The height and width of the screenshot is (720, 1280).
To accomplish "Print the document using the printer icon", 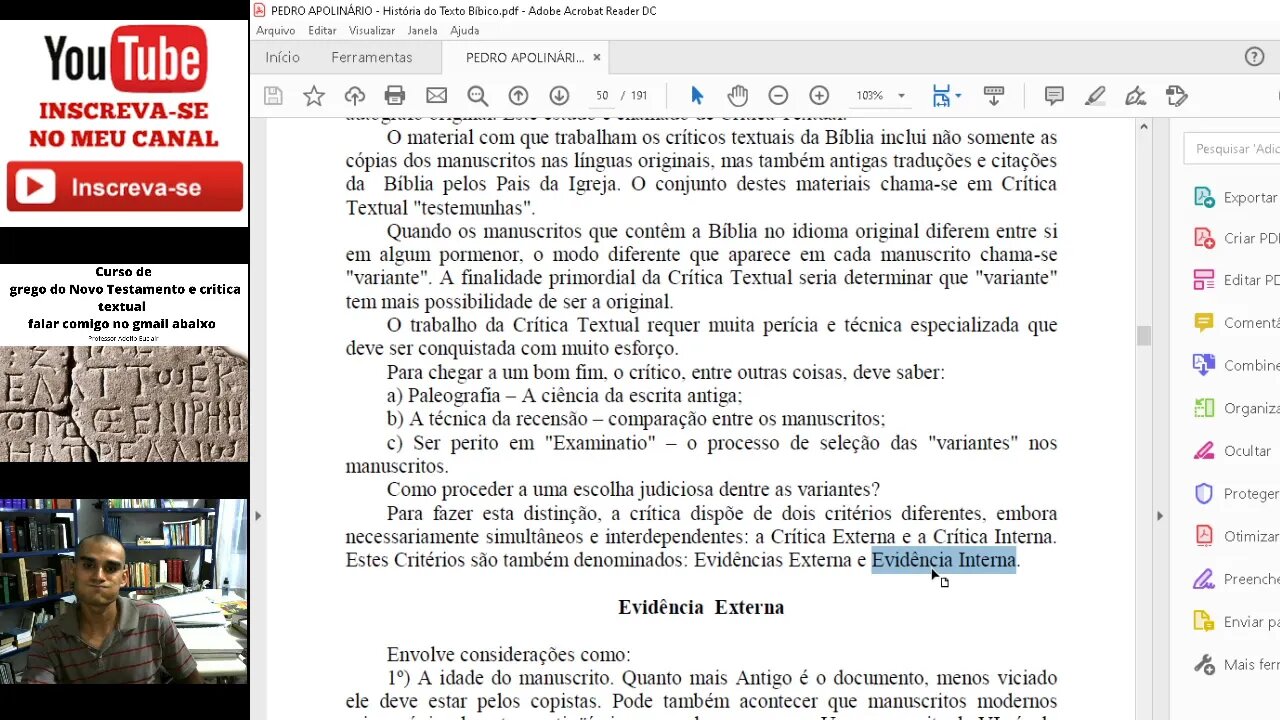I will [395, 96].
